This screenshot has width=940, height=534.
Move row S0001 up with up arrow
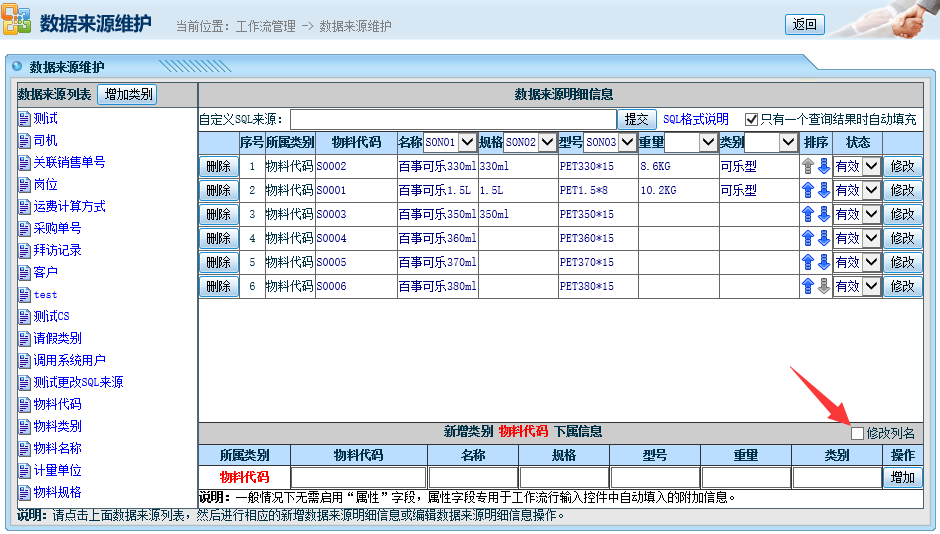pyautogui.click(x=808, y=190)
